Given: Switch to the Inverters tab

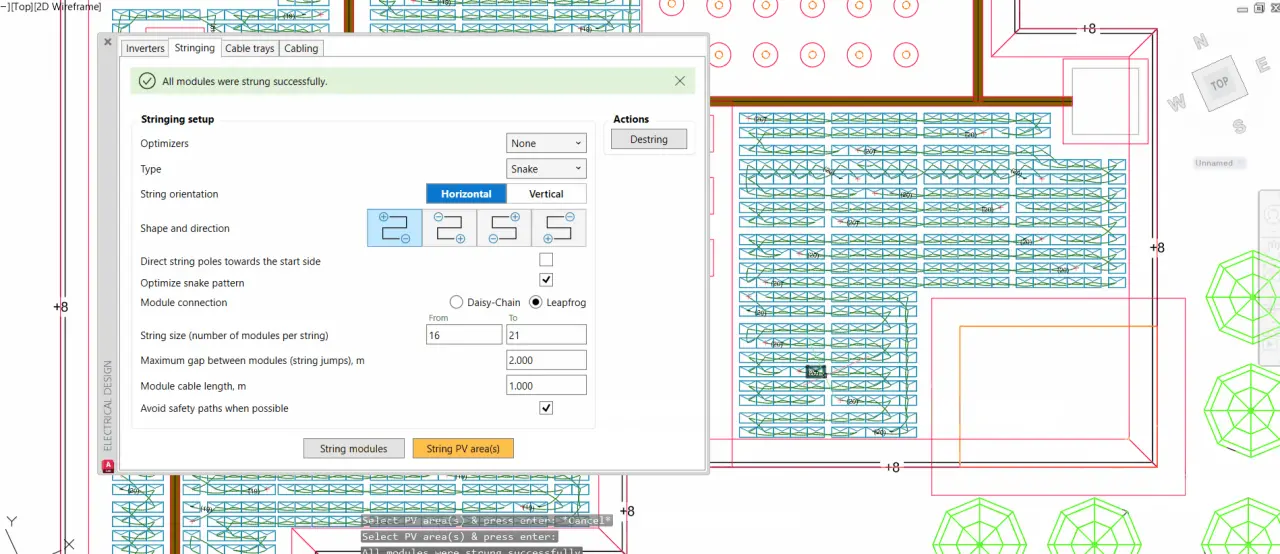Looking at the screenshot, I should (x=145, y=48).
